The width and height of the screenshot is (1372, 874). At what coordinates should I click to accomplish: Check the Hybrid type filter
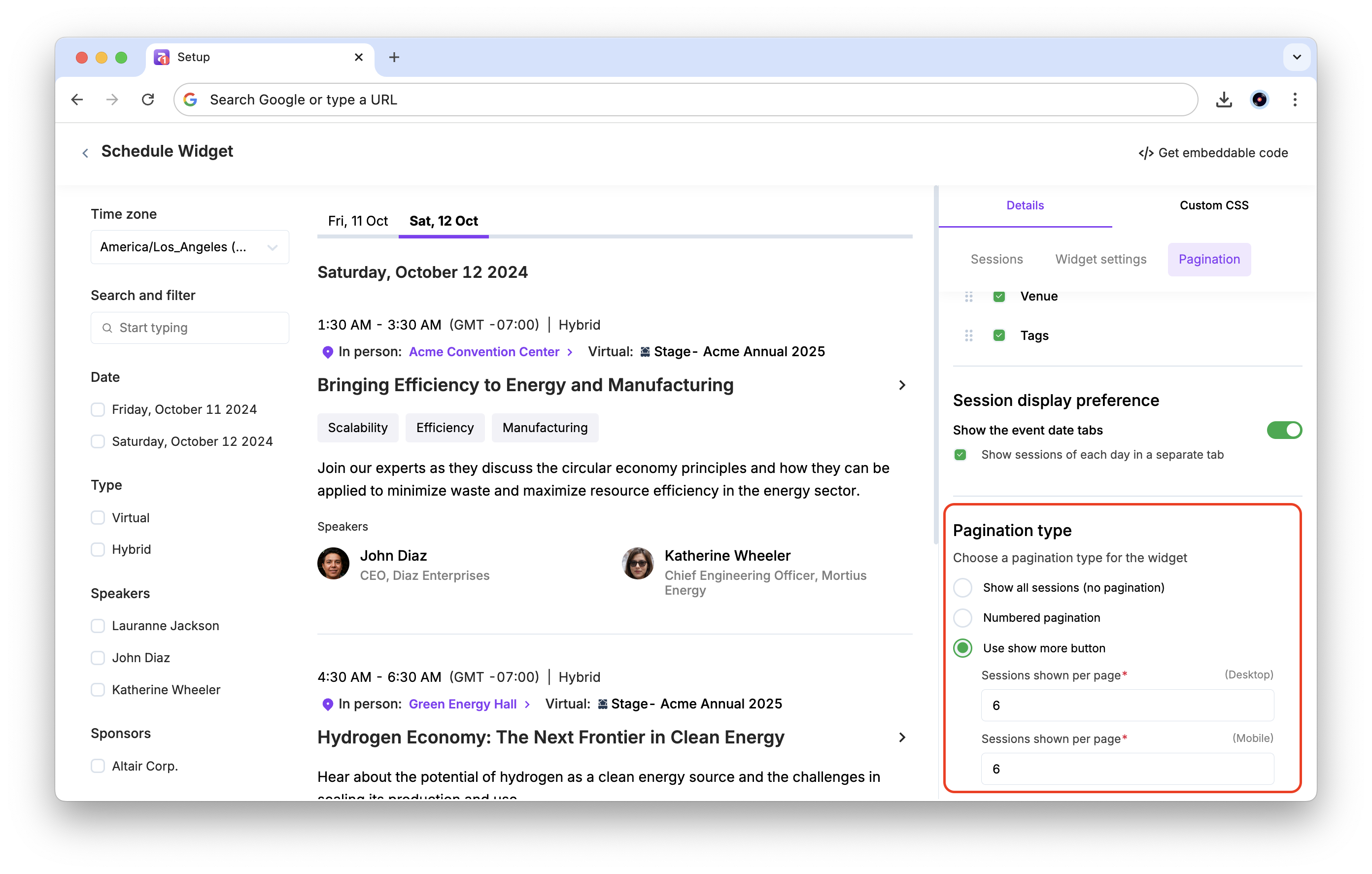pos(98,549)
